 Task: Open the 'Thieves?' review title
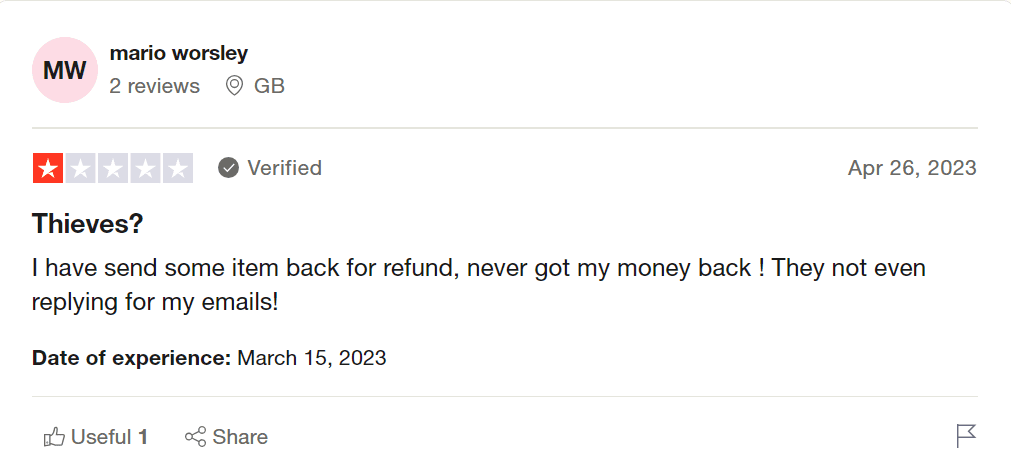88,224
